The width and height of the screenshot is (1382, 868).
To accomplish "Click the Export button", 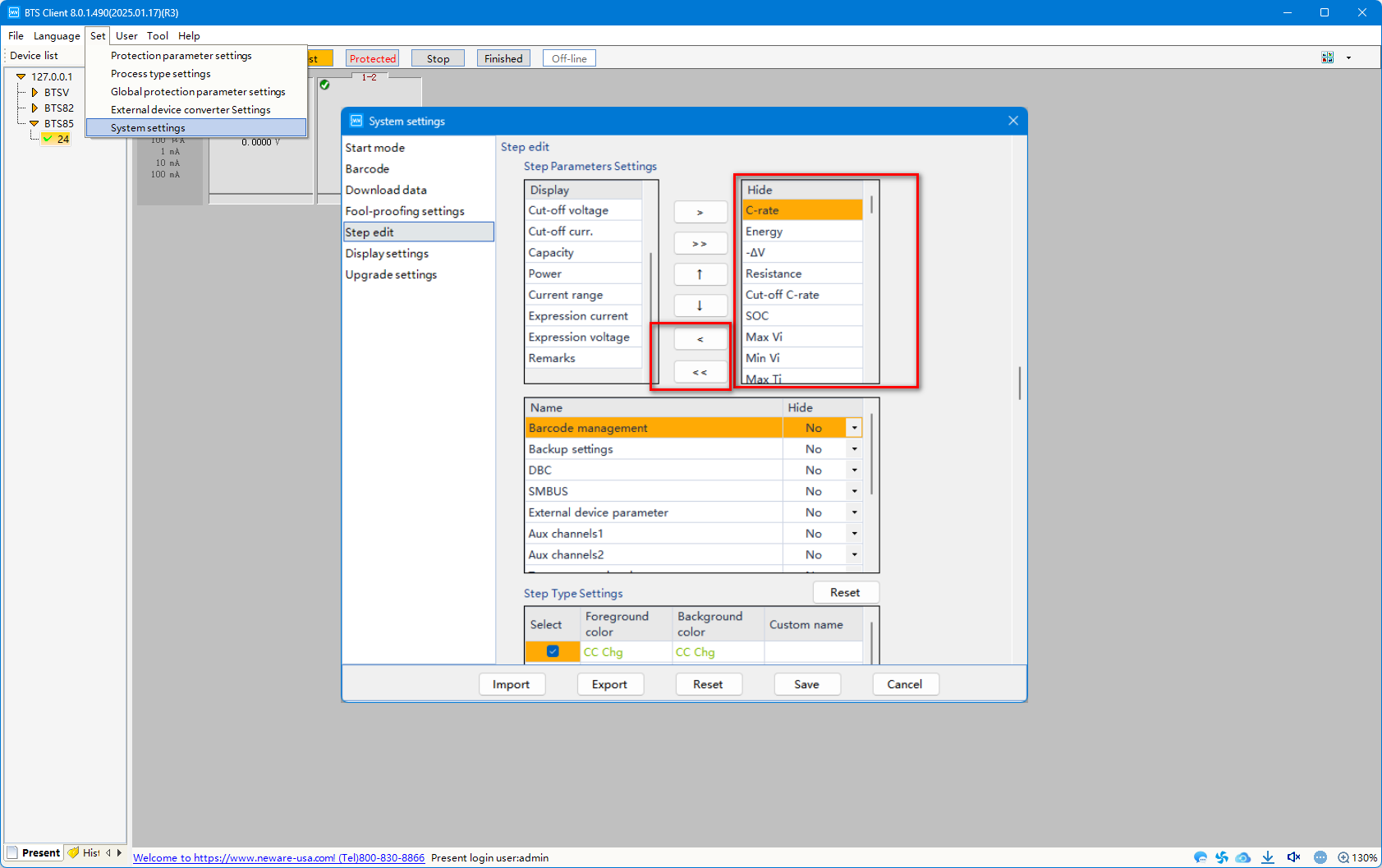I will (610, 684).
